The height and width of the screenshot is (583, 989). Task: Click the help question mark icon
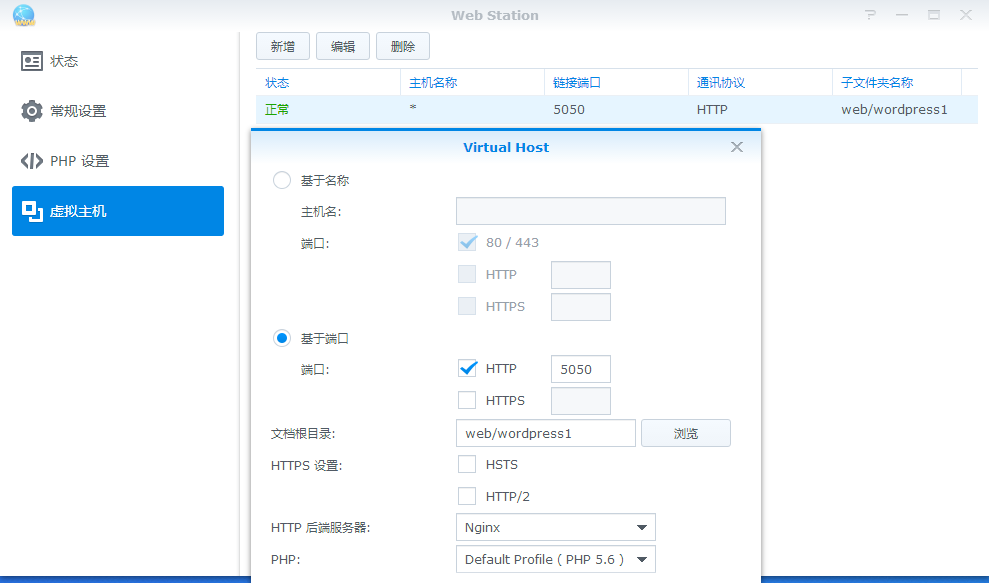click(x=871, y=15)
